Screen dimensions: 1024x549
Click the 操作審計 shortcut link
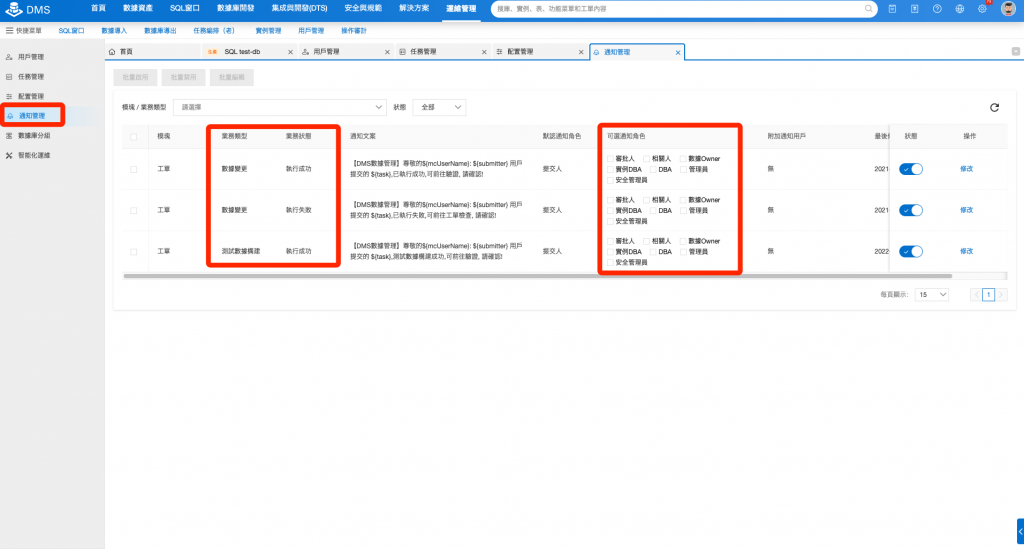coord(353,31)
